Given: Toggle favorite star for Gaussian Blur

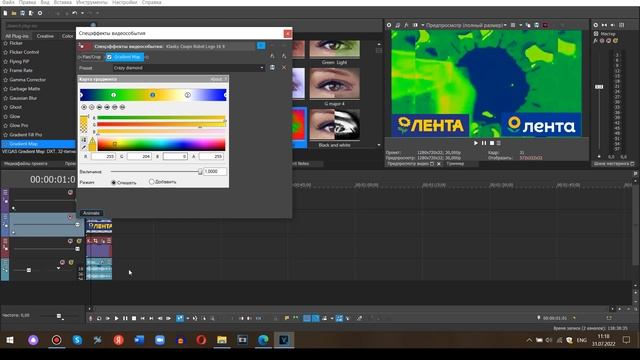Looking at the screenshot, I should click(6, 98).
